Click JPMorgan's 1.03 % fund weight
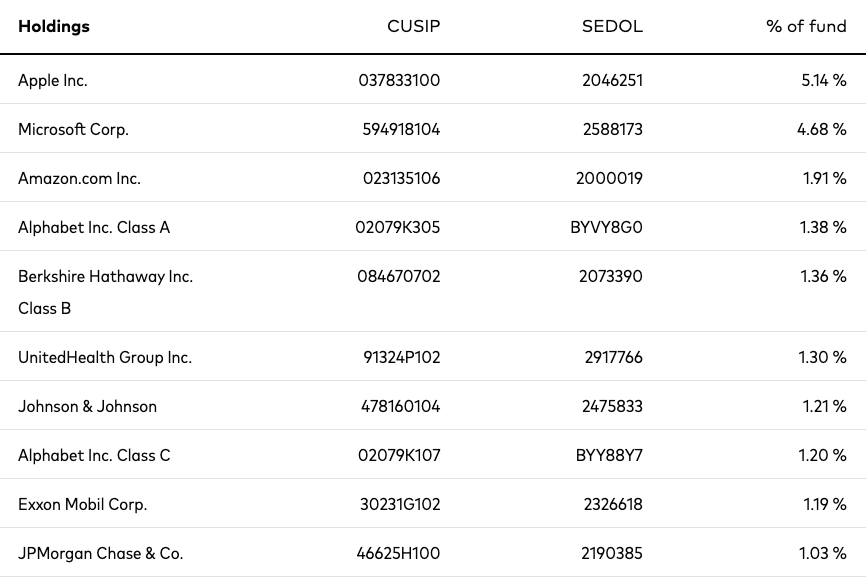The width and height of the screenshot is (866, 588). (x=822, y=554)
